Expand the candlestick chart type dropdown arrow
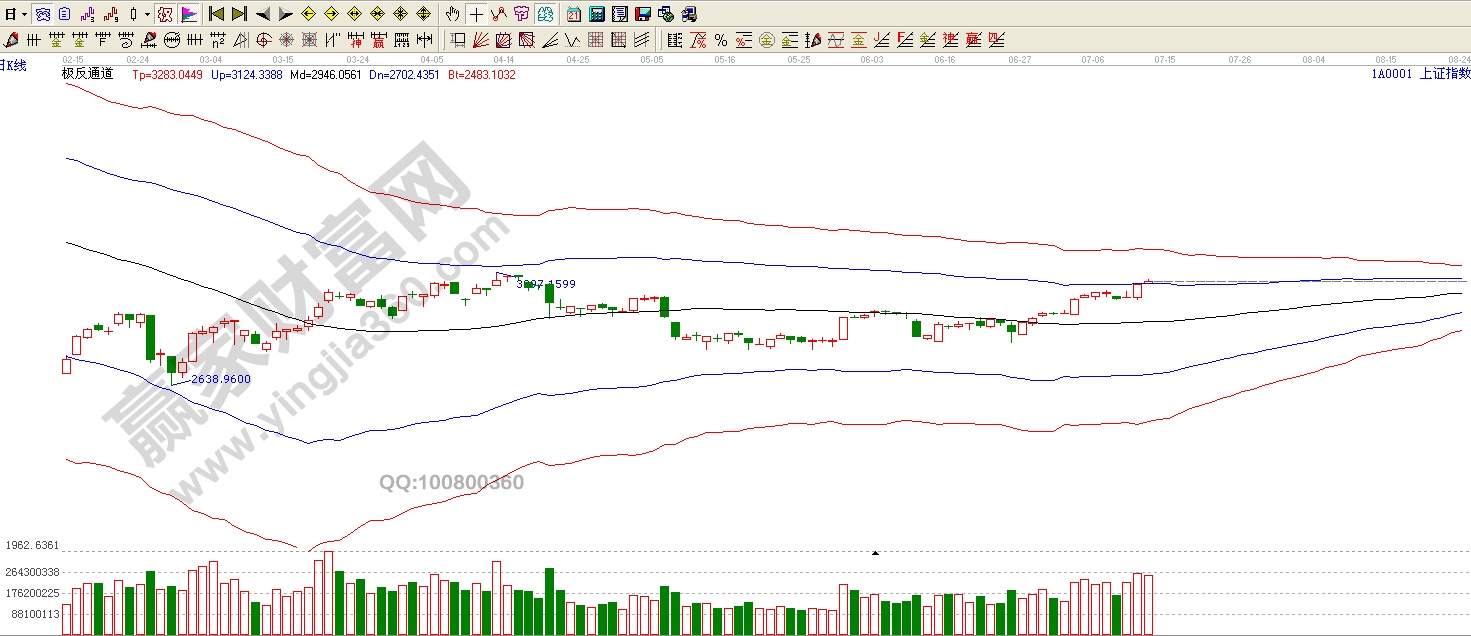The image size is (1471, 636). tap(147, 14)
